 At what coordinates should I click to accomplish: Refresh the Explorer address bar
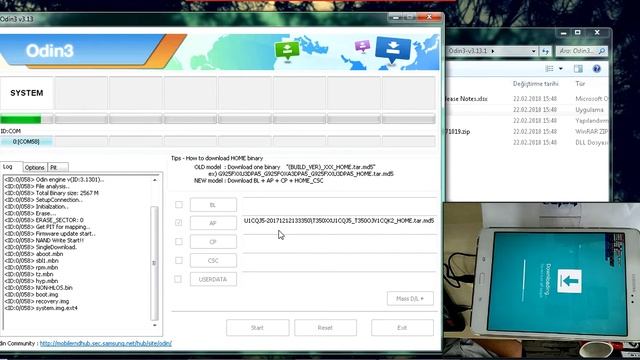[546, 51]
